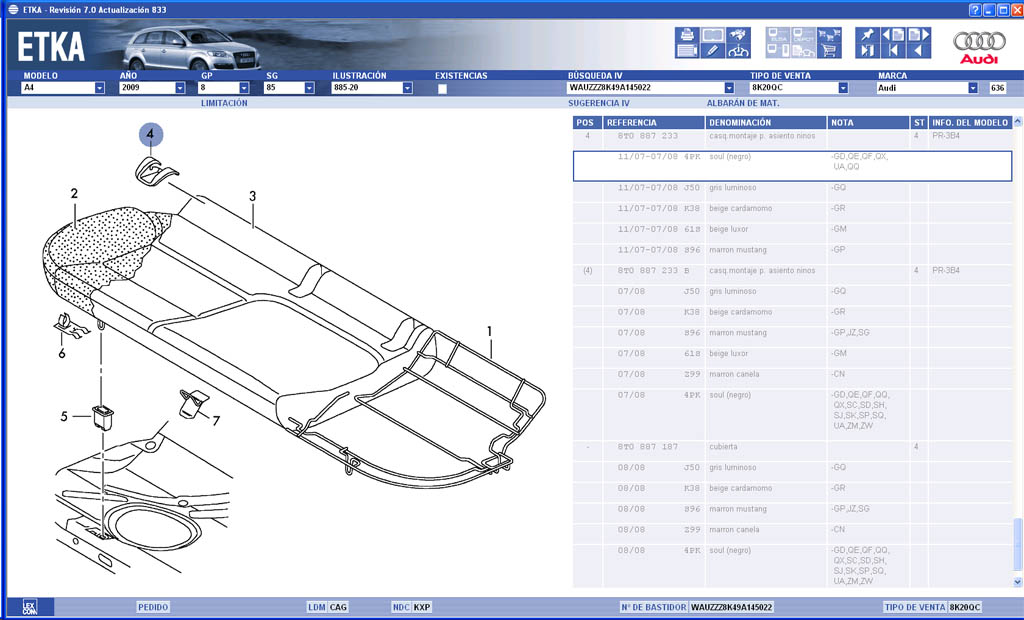
Task: Click the LexCom logo in status bar
Action: pyautogui.click(x=29, y=606)
